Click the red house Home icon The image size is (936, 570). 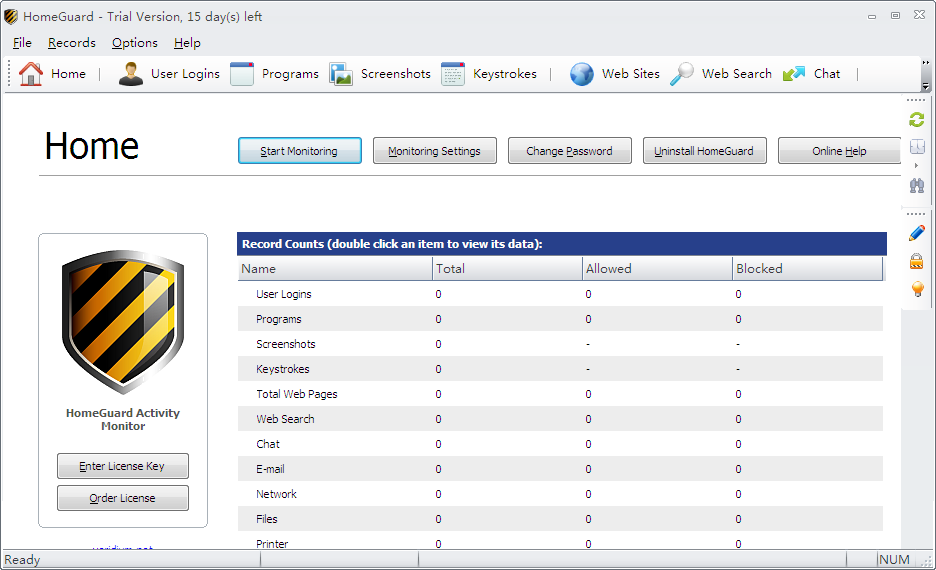point(30,74)
